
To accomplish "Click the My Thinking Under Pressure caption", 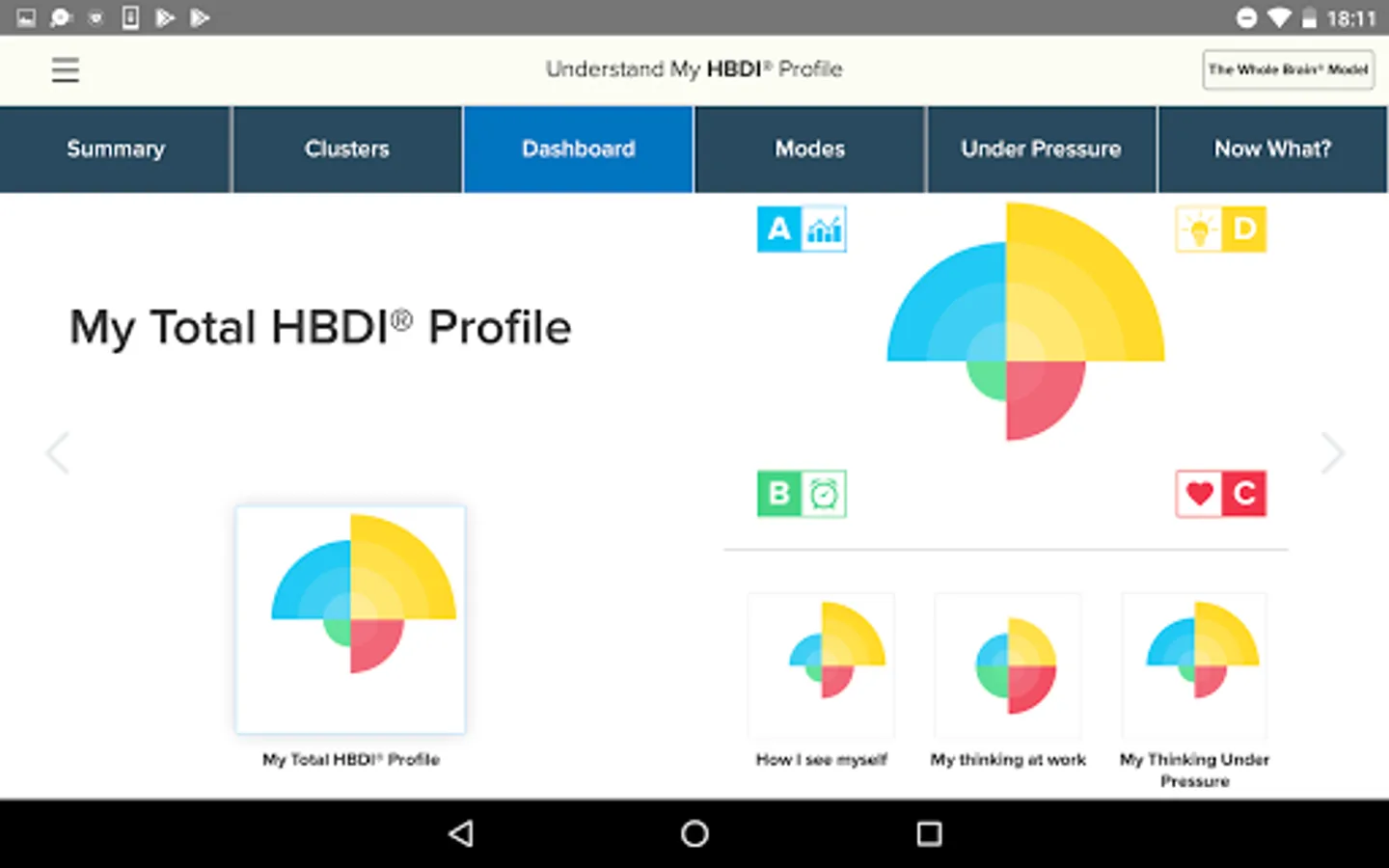I will pyautogui.click(x=1194, y=771).
